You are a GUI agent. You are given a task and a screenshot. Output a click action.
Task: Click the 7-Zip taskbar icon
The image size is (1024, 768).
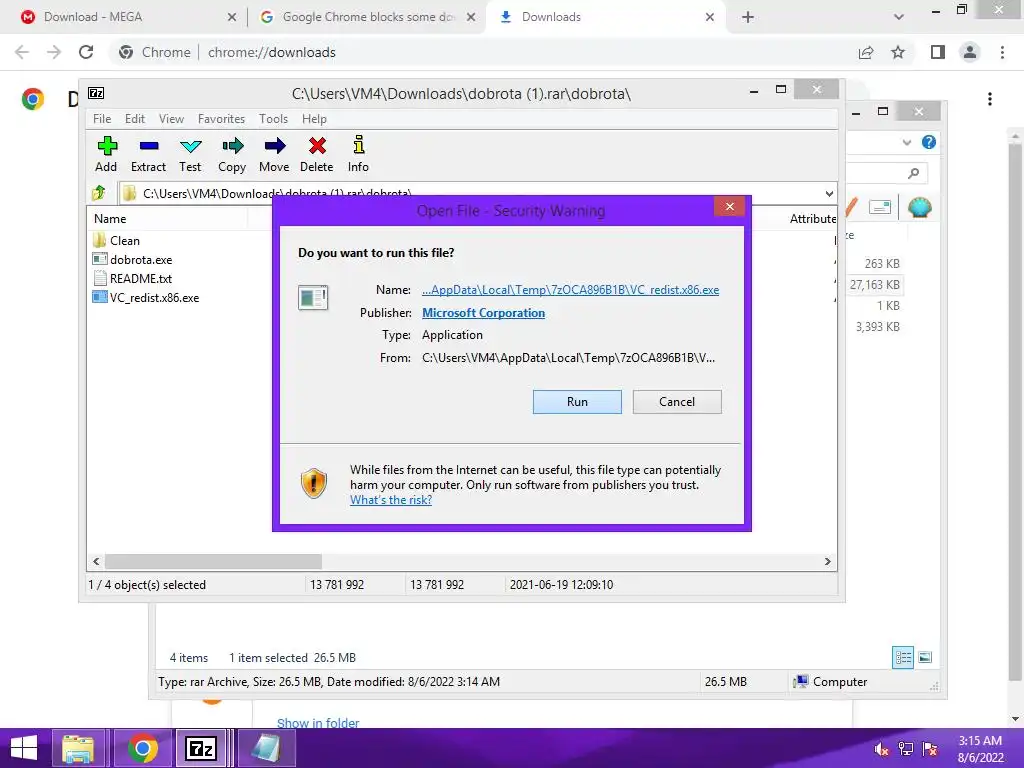tap(202, 748)
